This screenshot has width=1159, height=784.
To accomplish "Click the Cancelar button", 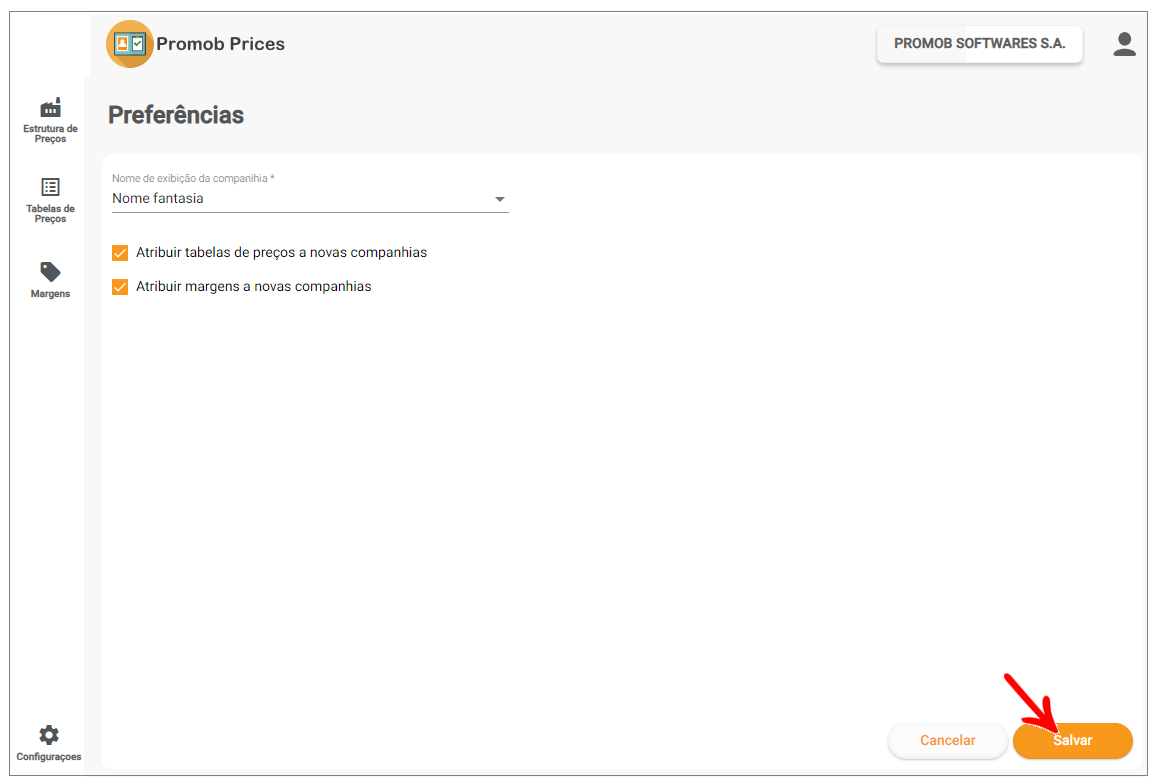I will [948, 740].
